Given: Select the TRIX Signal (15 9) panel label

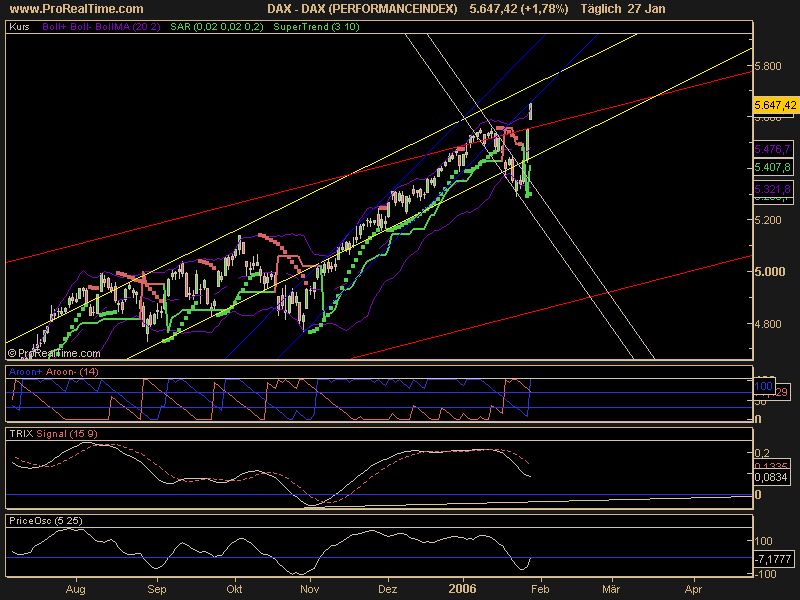Looking at the screenshot, I should 53,434.
